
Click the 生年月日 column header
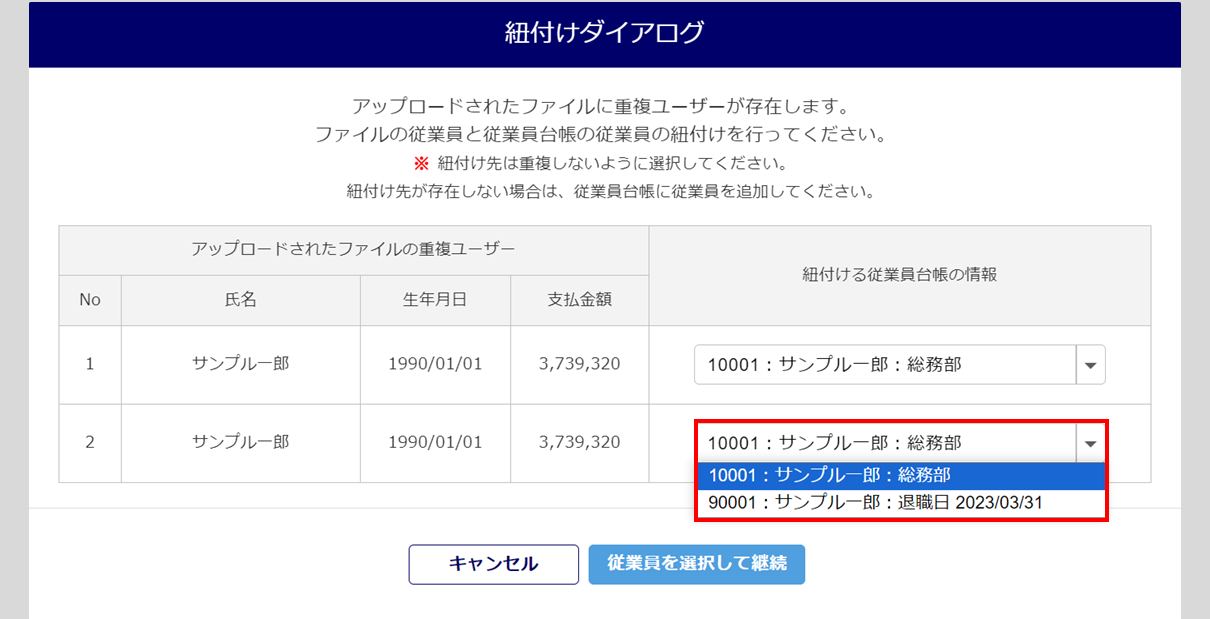[435, 299]
